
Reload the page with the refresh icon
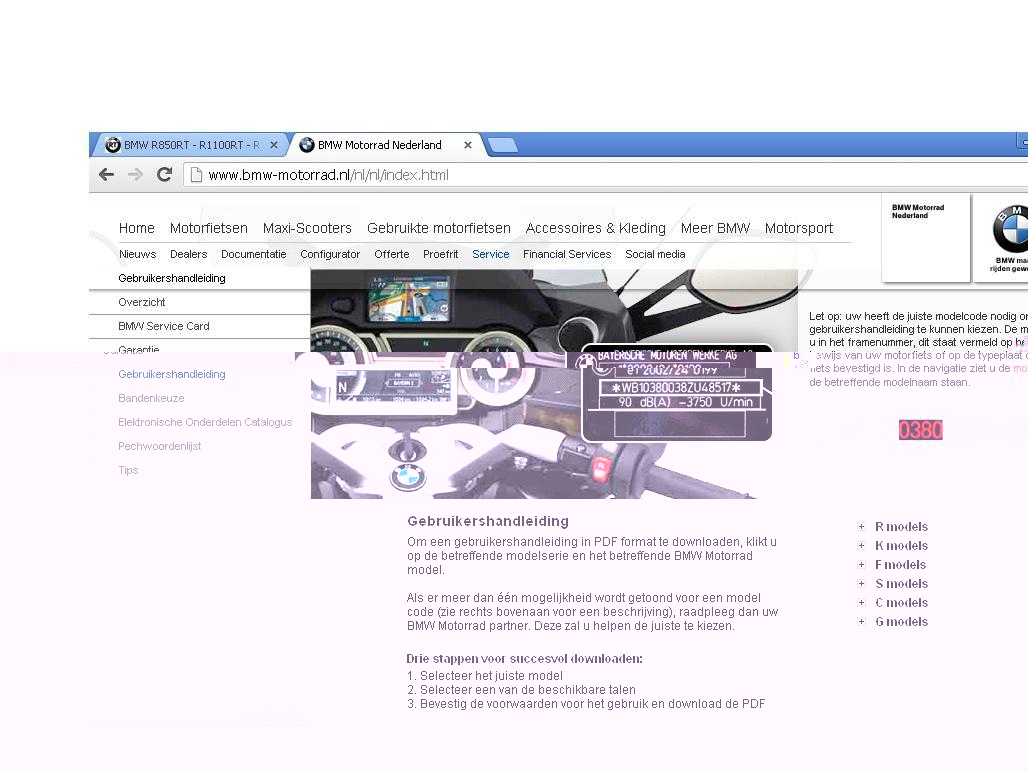pyautogui.click(x=164, y=175)
